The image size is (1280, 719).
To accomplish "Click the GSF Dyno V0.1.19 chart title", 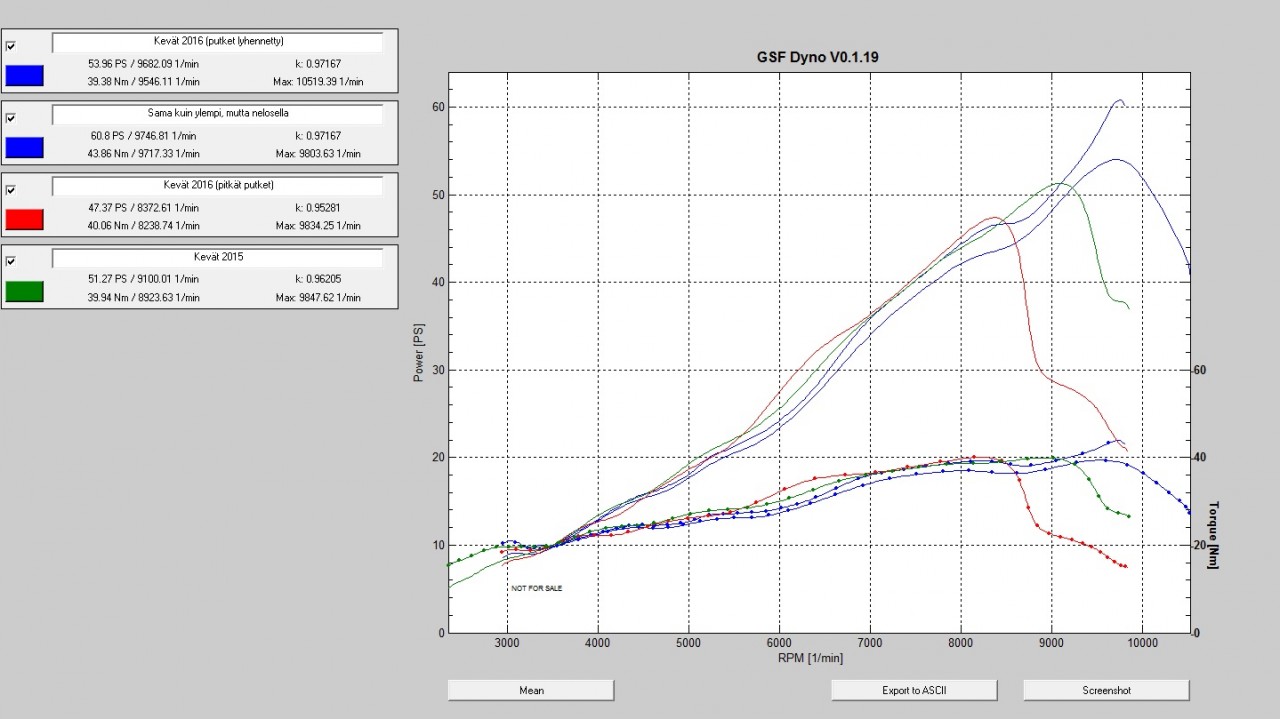I will pos(818,58).
